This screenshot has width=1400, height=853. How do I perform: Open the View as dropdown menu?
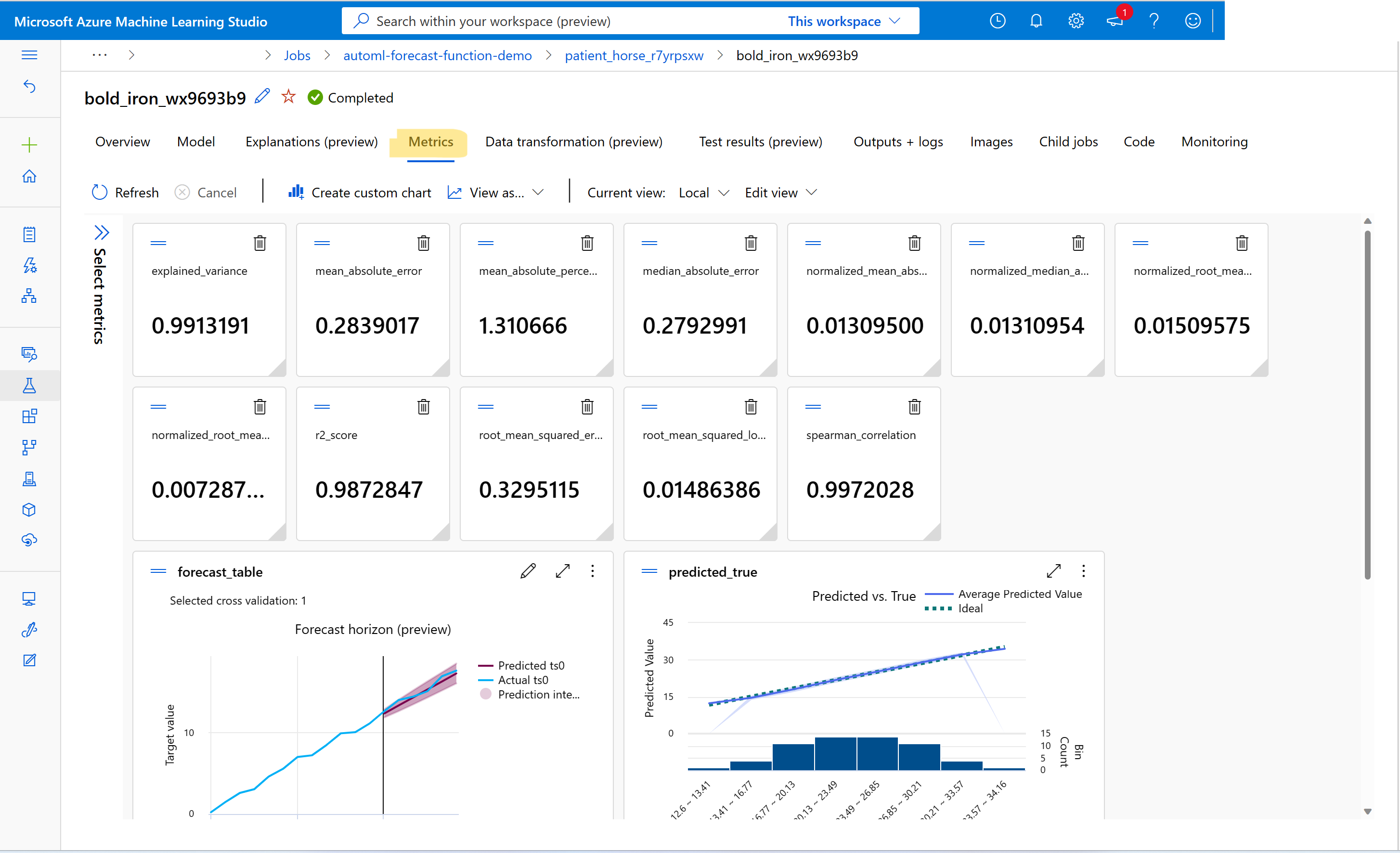[x=497, y=192]
